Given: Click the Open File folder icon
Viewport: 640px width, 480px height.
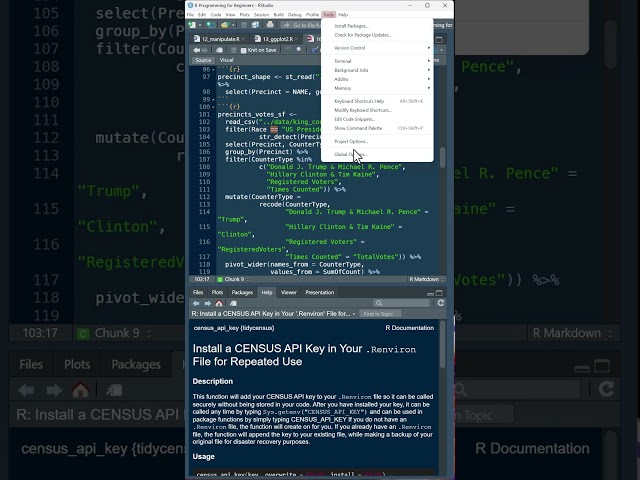Looking at the screenshot, I should (x=224, y=25).
